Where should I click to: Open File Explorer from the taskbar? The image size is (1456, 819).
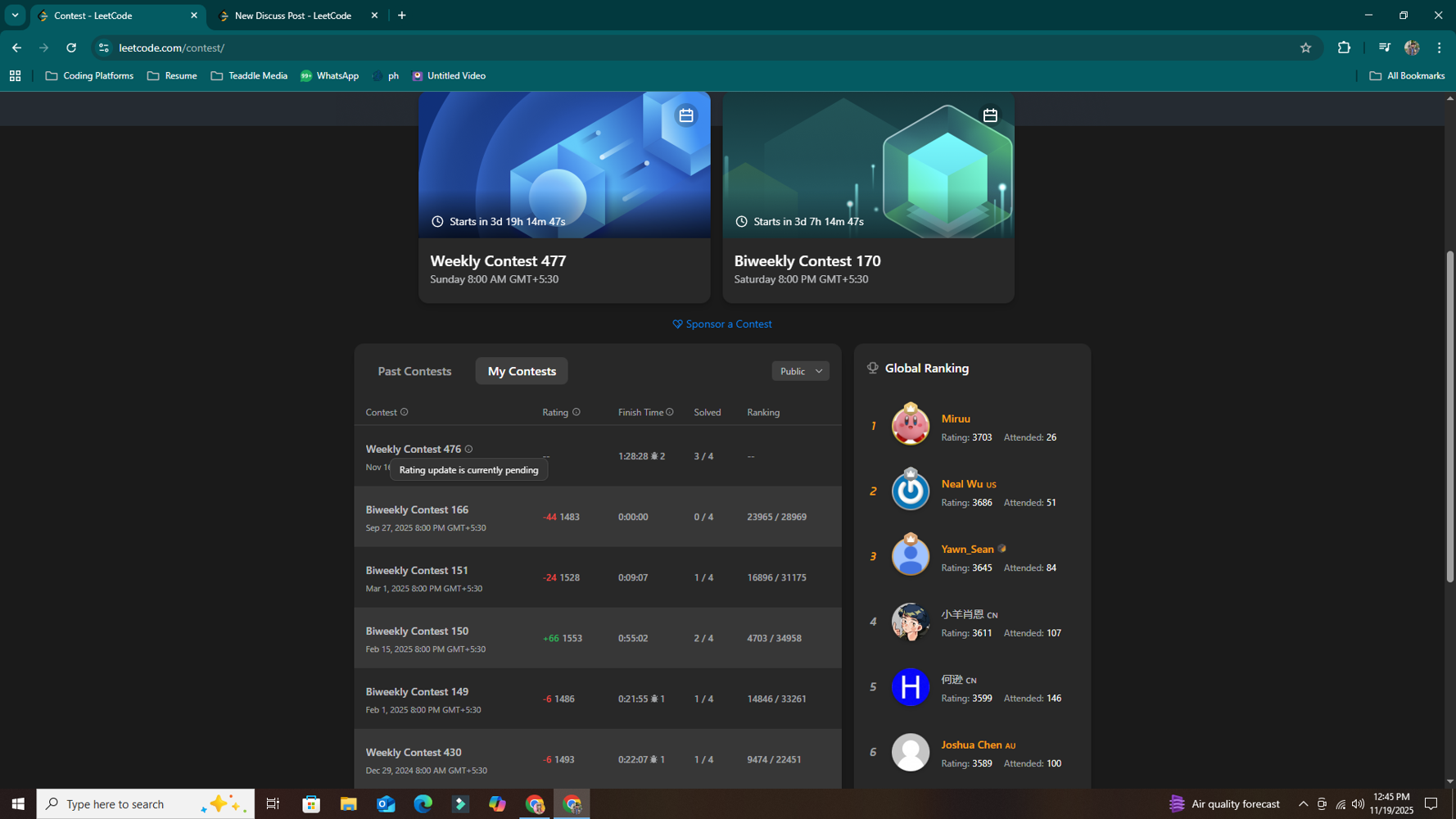coord(348,803)
